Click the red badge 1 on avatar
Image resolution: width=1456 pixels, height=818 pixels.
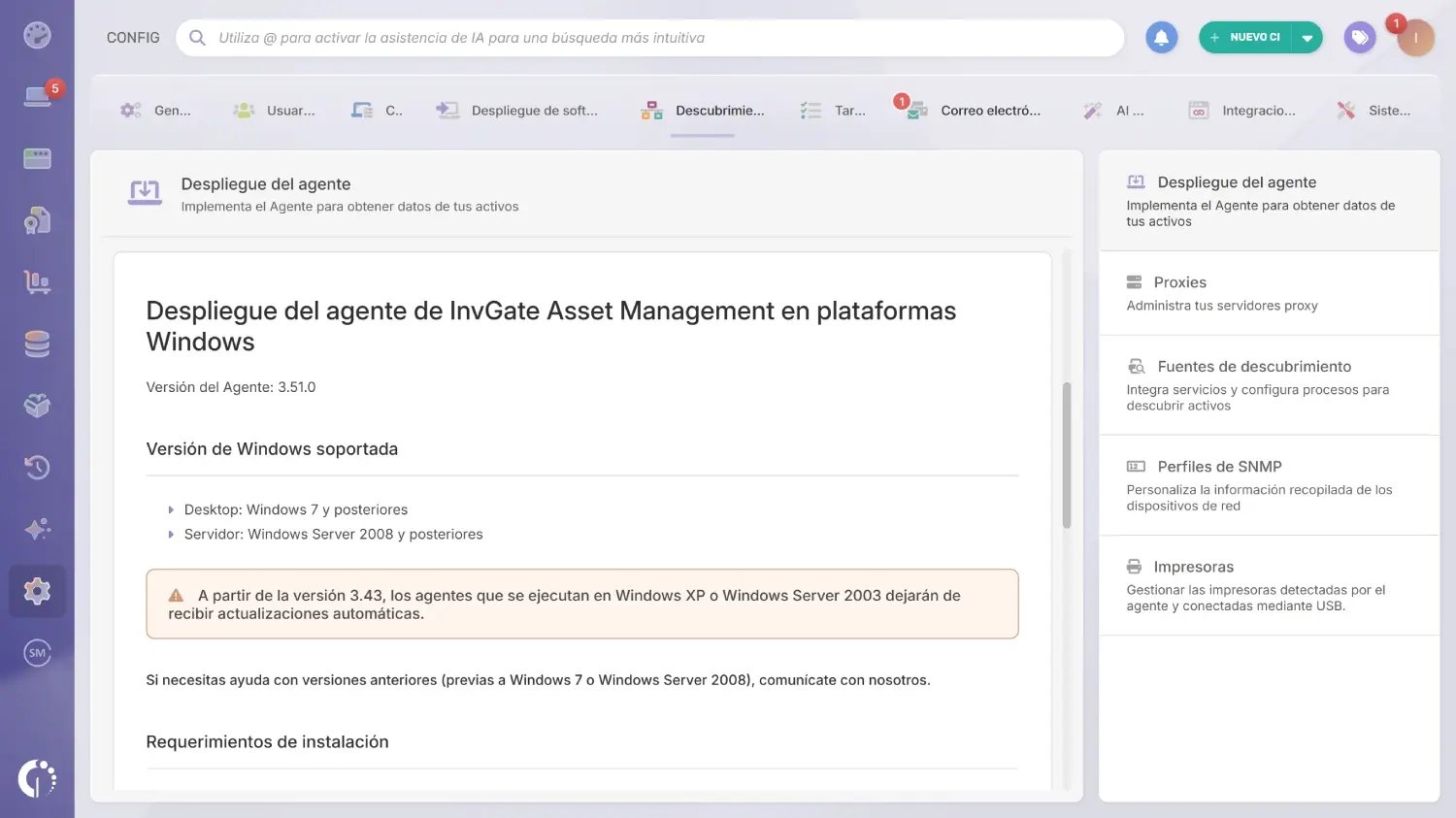click(x=1396, y=23)
